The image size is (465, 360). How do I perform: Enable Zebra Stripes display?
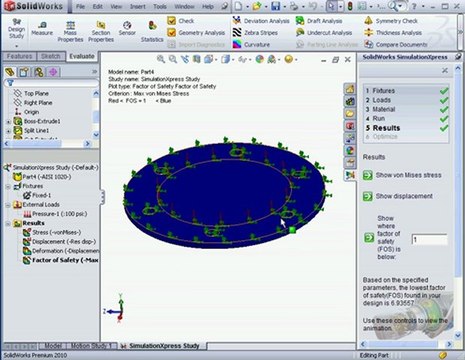255,33
